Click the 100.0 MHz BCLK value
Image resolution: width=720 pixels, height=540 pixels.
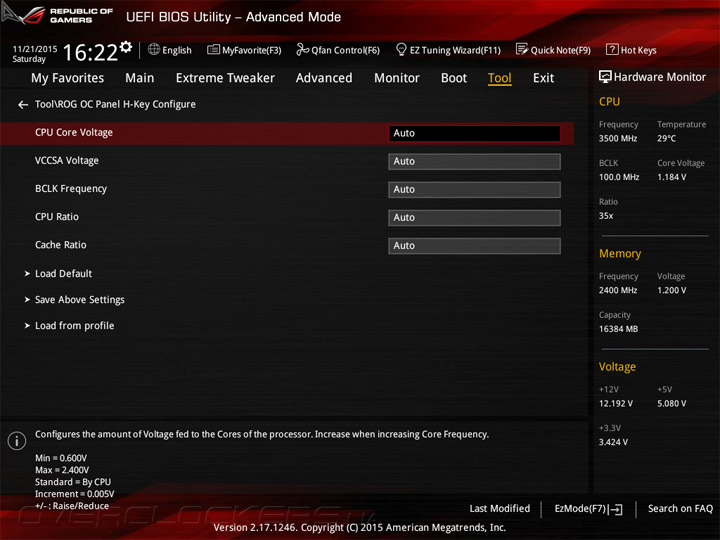coord(619,177)
